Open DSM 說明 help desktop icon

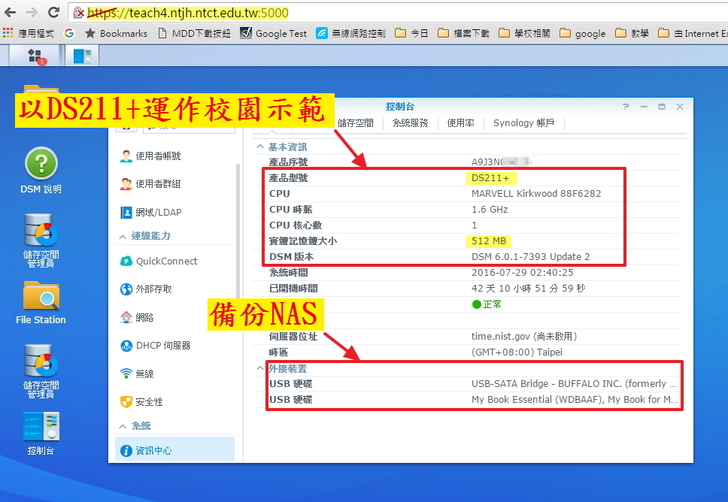pyautogui.click(x=41, y=170)
